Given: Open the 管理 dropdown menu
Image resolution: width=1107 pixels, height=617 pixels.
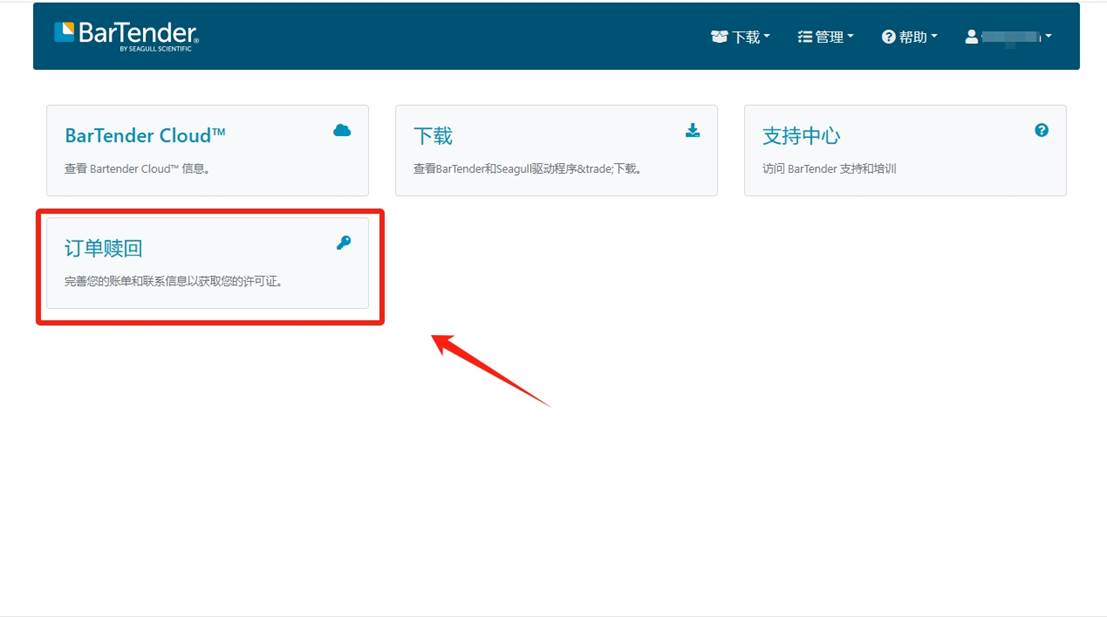Looking at the screenshot, I should click(x=825, y=37).
